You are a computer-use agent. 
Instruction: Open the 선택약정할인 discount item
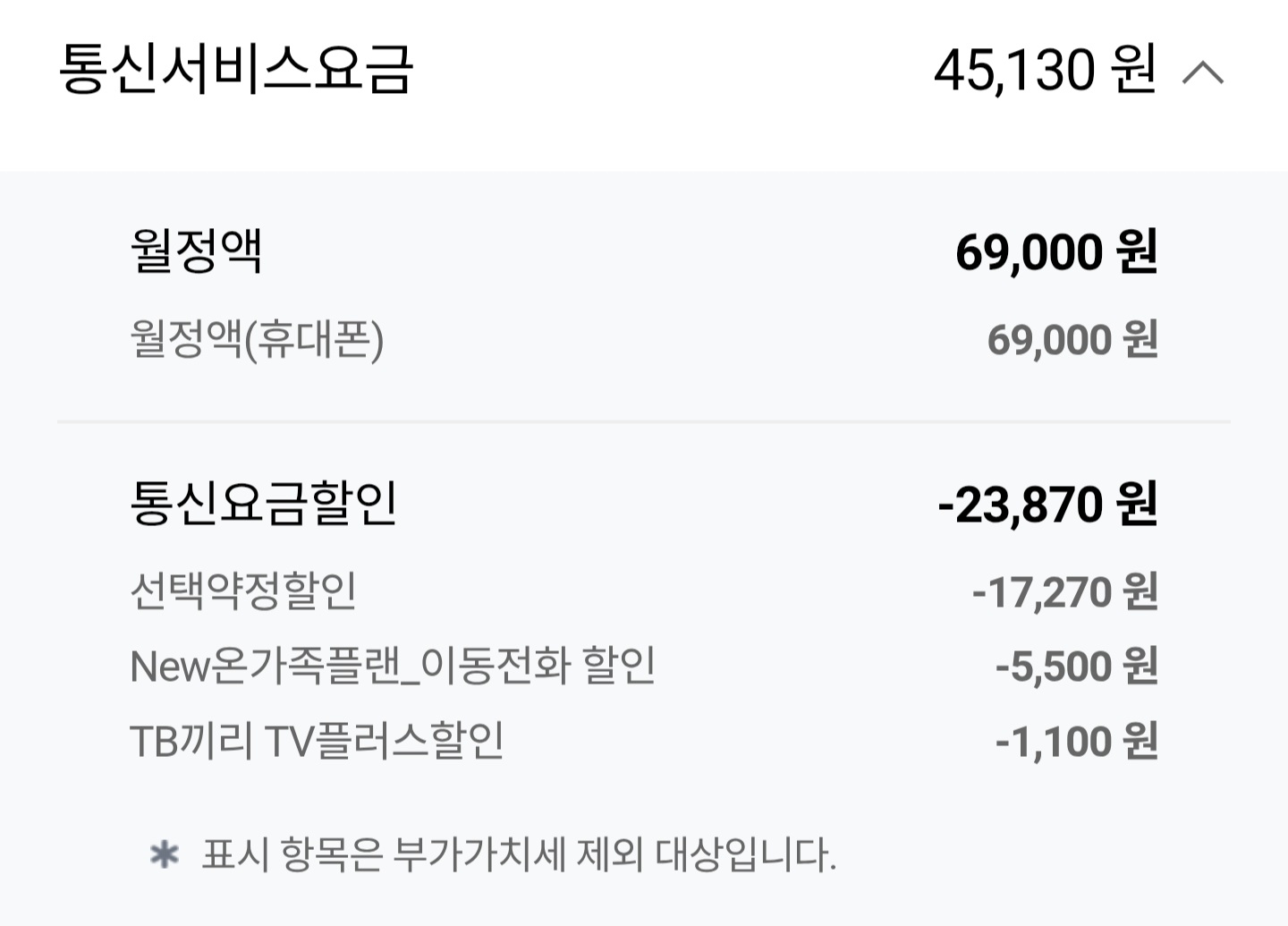click(243, 591)
